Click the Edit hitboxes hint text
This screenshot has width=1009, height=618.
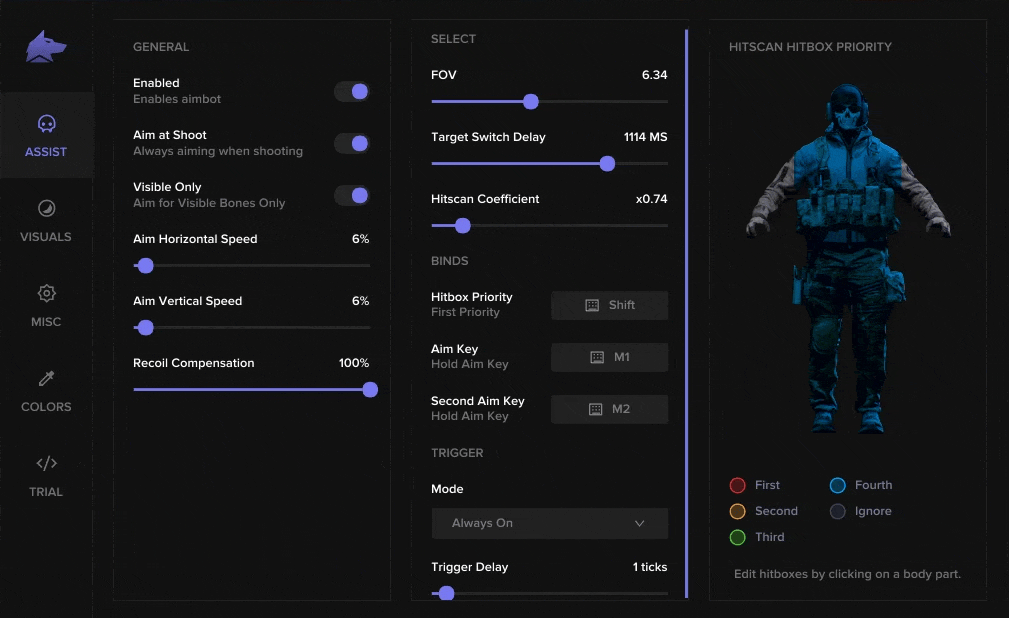[847, 574]
